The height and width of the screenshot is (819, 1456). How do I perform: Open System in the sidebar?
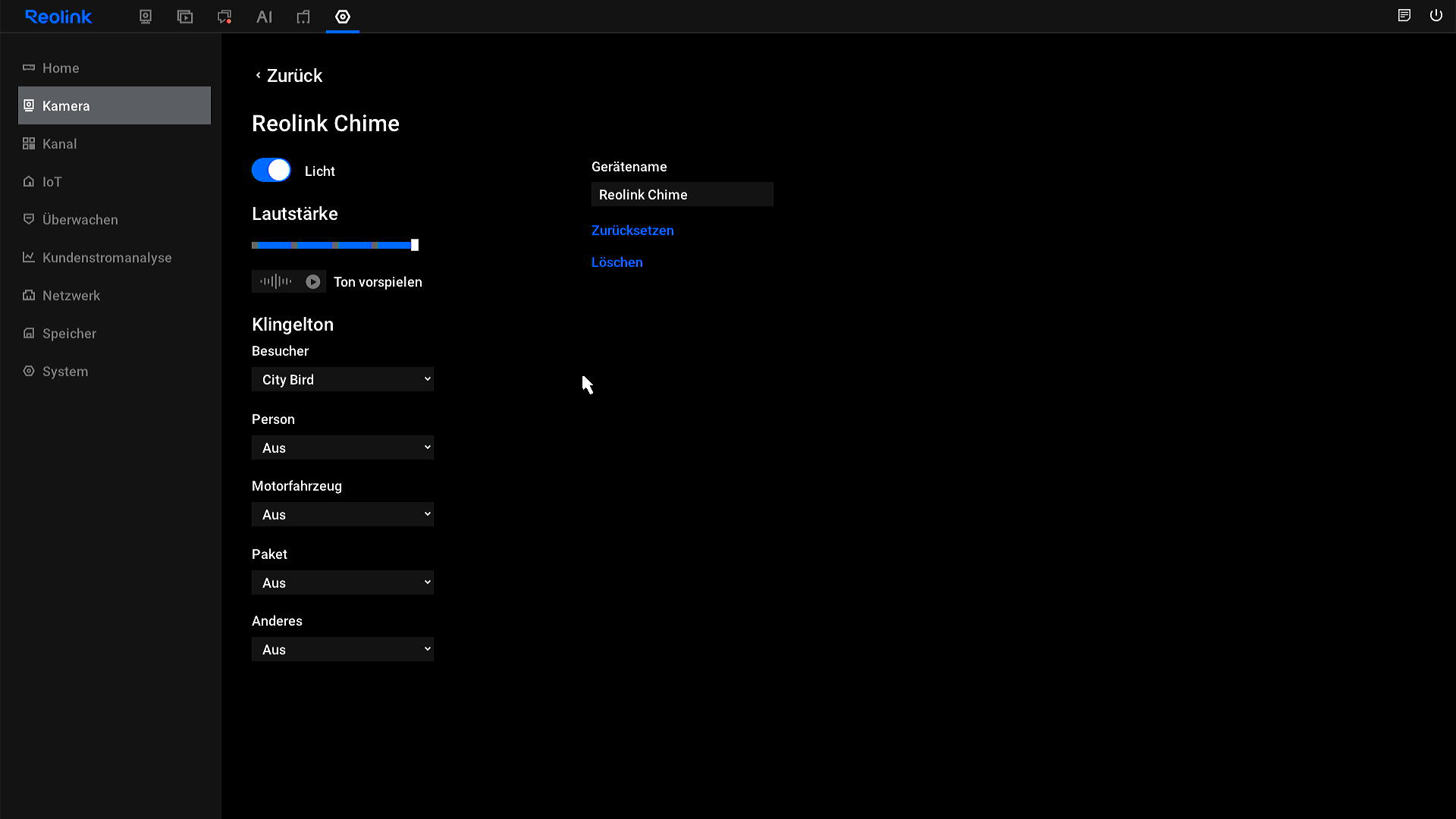click(x=115, y=371)
